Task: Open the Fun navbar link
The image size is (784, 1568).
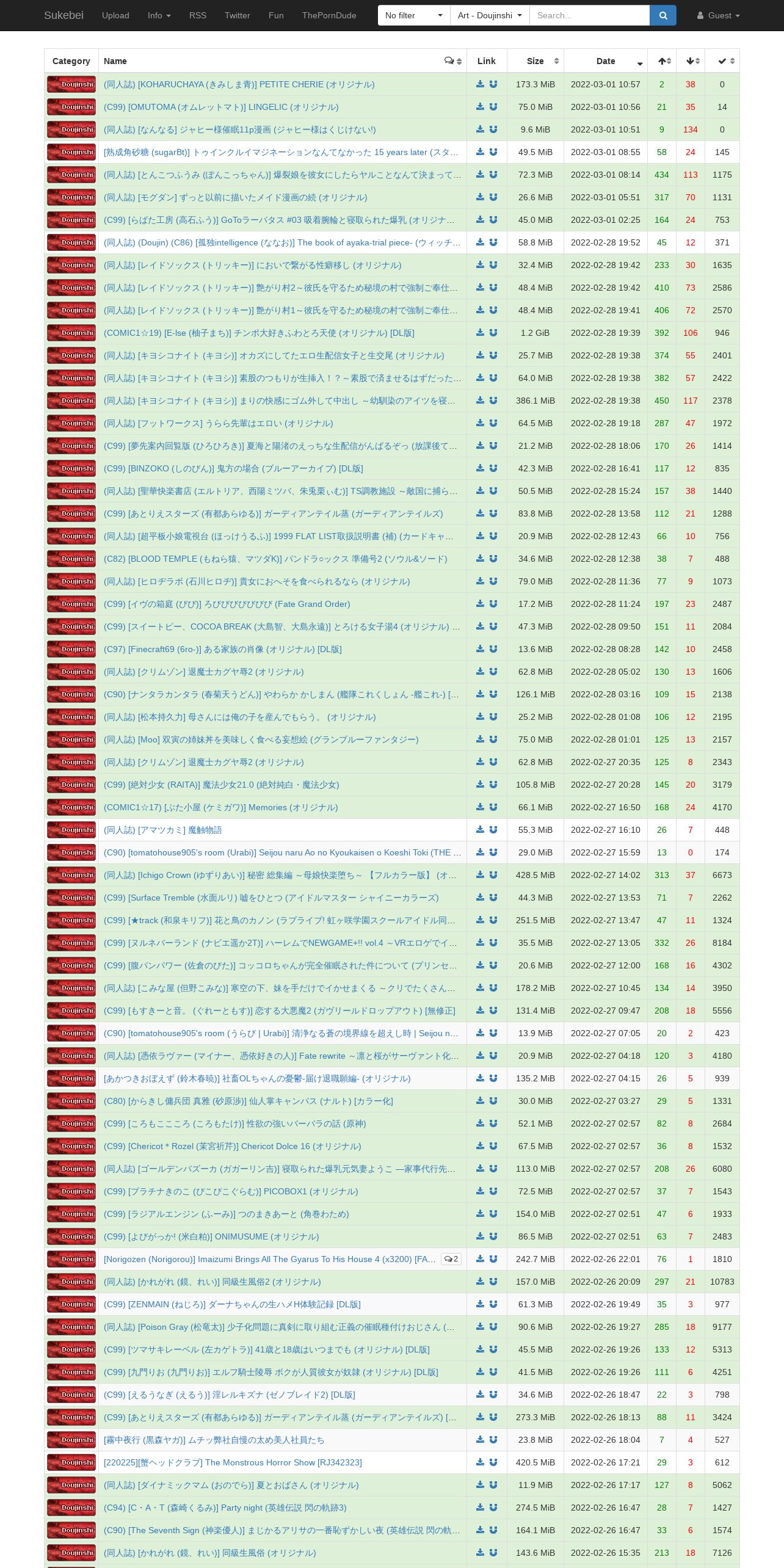Action: [276, 15]
